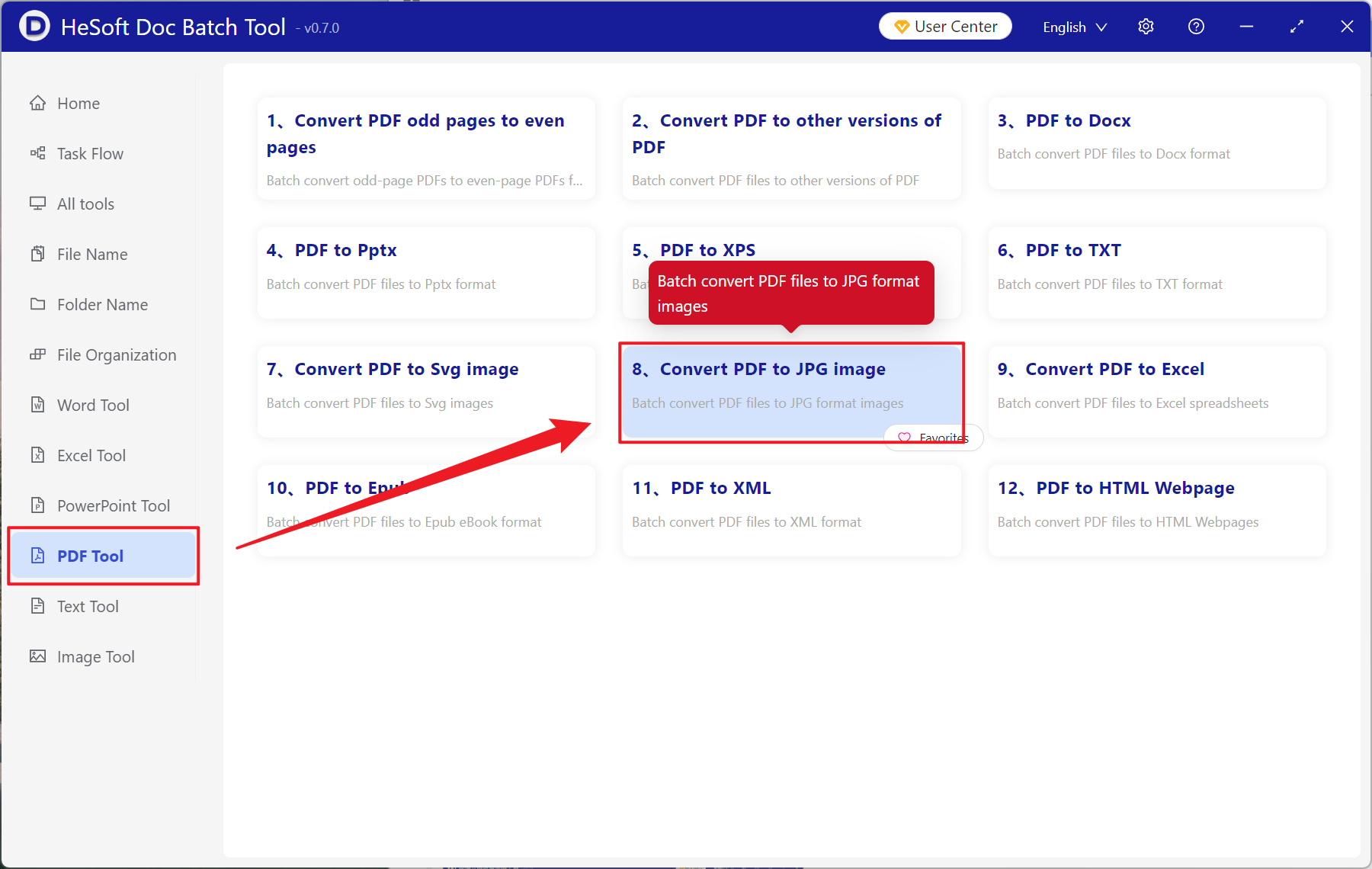The height and width of the screenshot is (869, 1372).
Task: Open the settings gear icon
Action: point(1146,27)
